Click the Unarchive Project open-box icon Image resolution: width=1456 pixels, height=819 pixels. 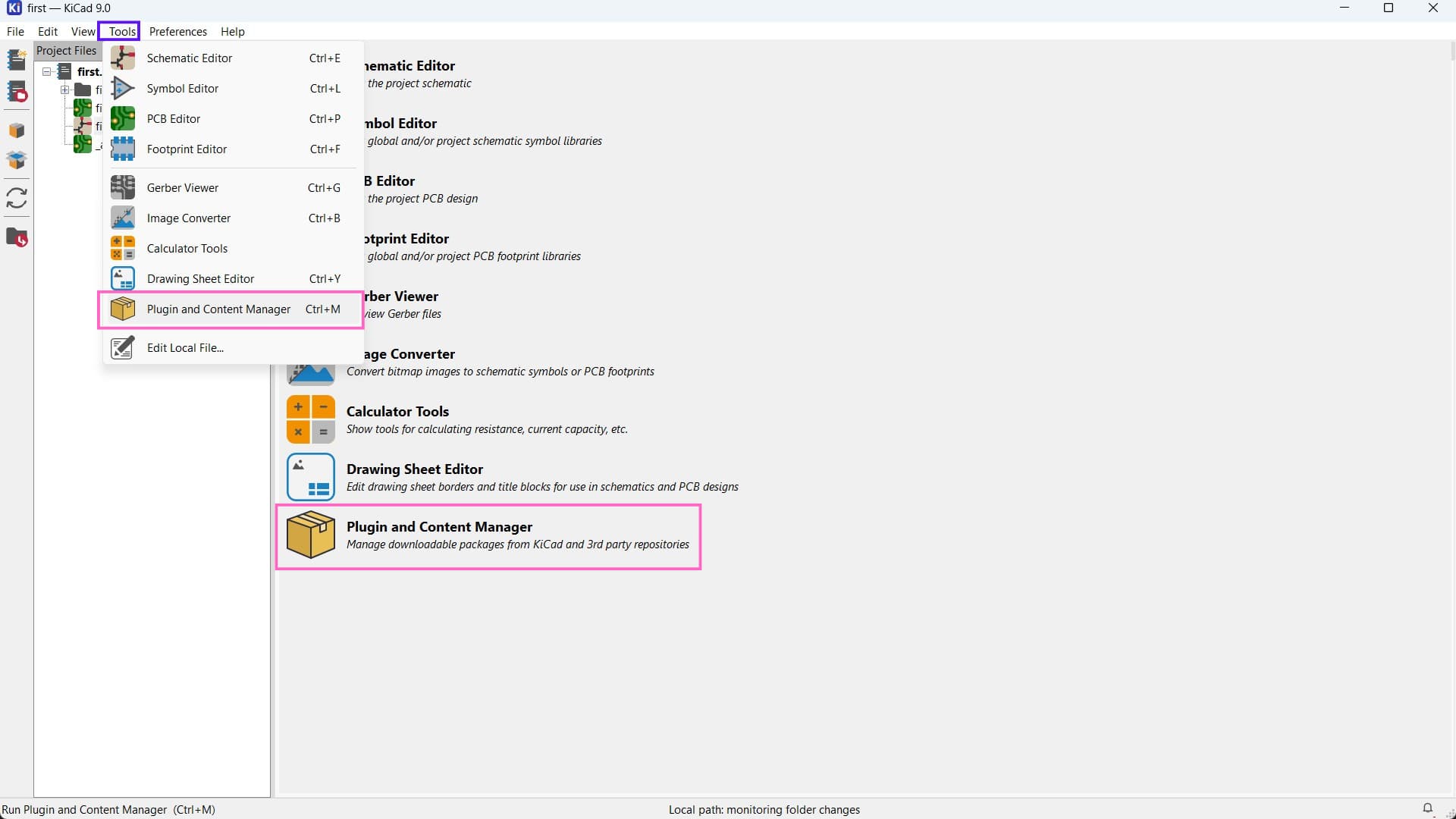coord(17,160)
